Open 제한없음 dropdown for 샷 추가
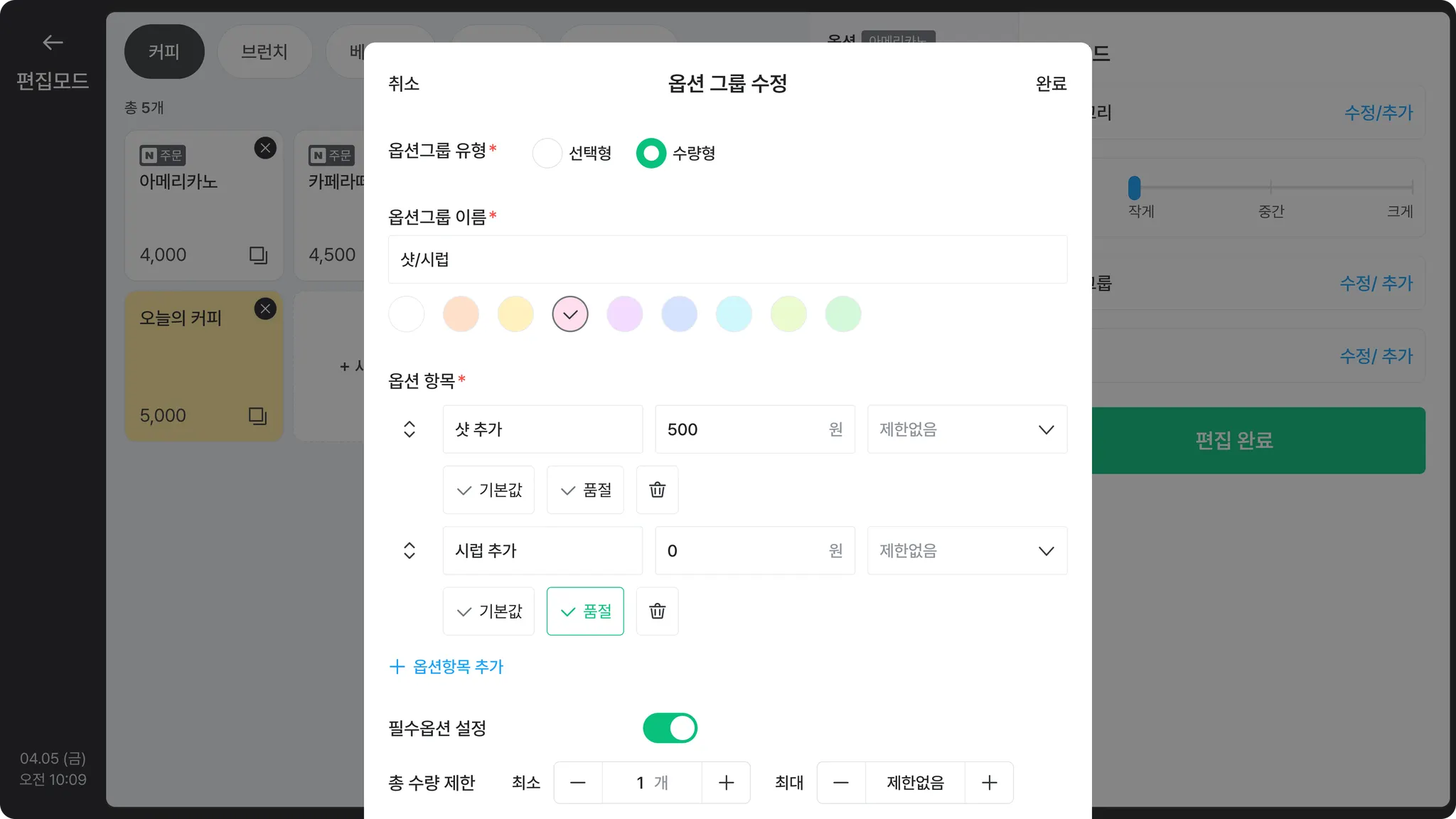 [x=967, y=429]
